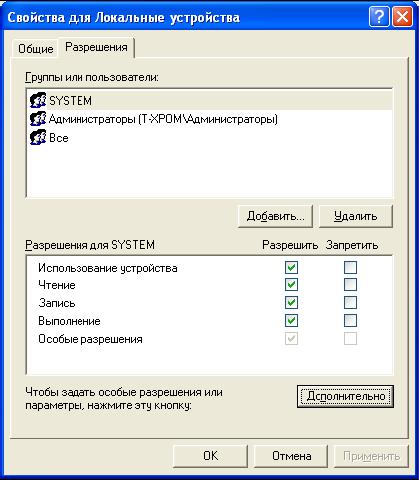Toggle Allow checkbox for Выполнение
Screen dimensions: 419x480
pos(291,321)
